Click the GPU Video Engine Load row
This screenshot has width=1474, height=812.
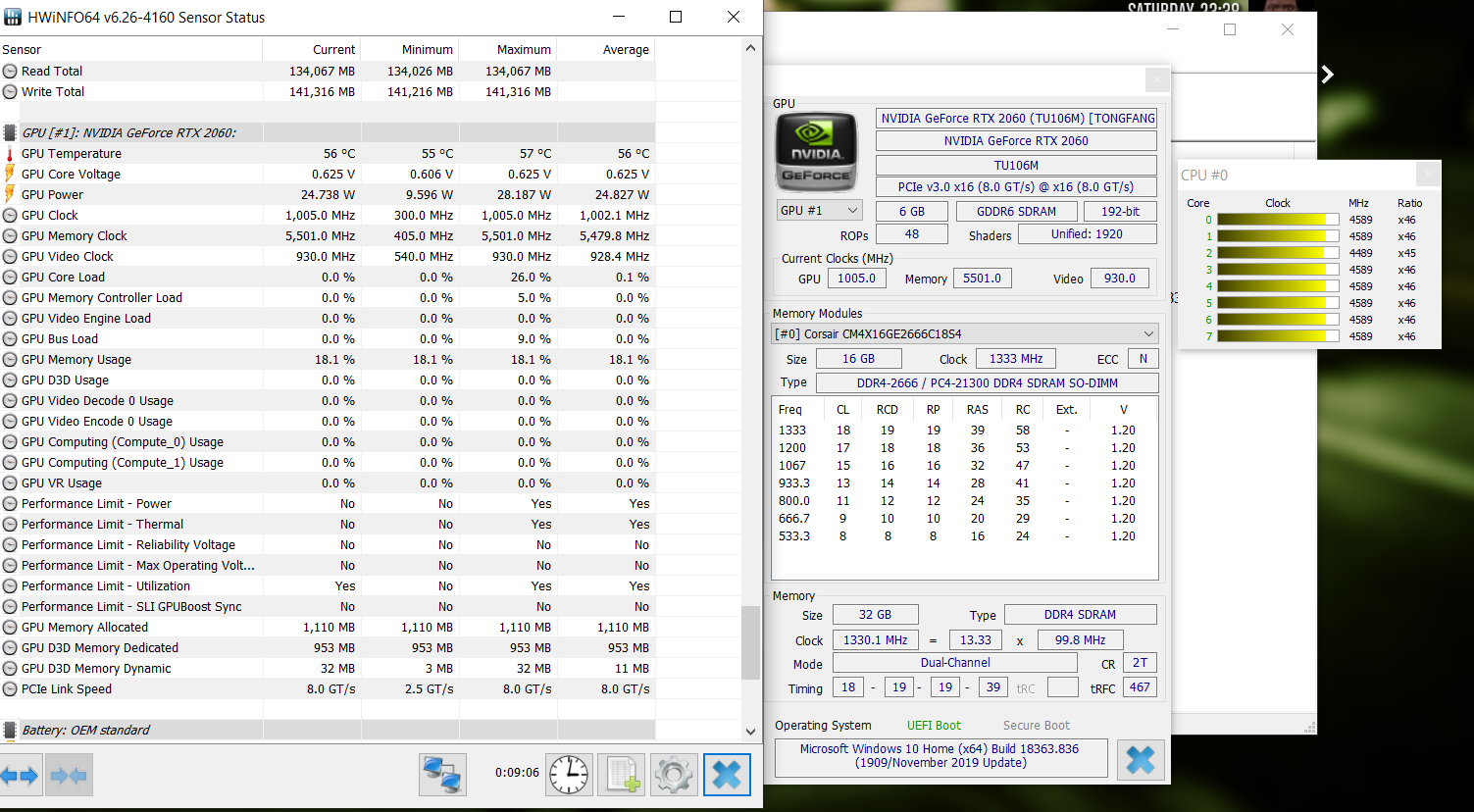tap(328, 319)
